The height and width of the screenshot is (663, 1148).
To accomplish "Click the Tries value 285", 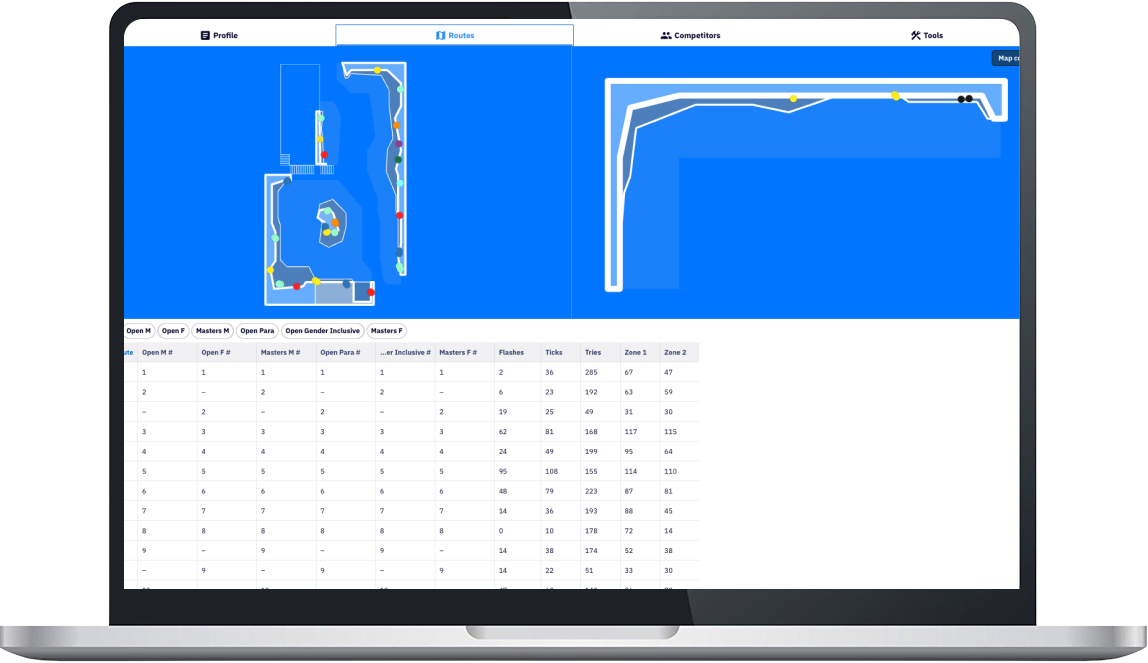I will (592, 372).
